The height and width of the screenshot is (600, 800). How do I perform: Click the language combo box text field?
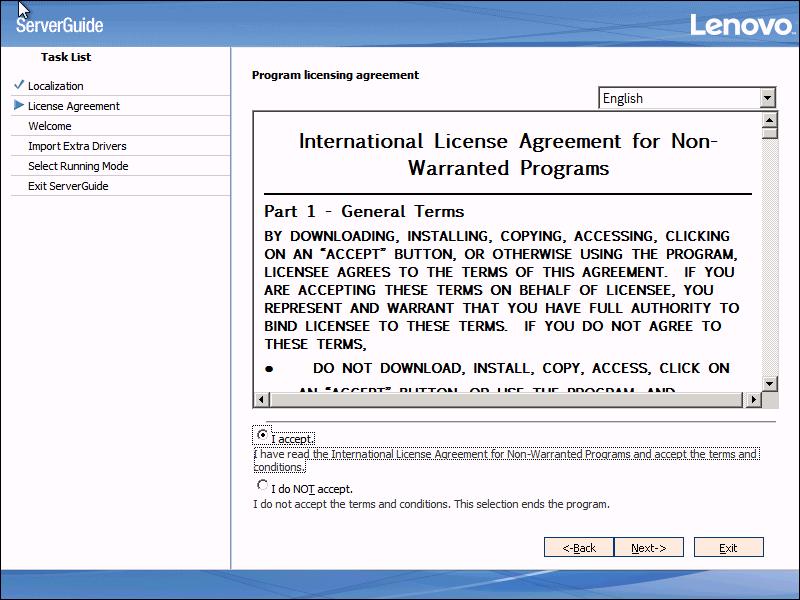tap(679, 98)
